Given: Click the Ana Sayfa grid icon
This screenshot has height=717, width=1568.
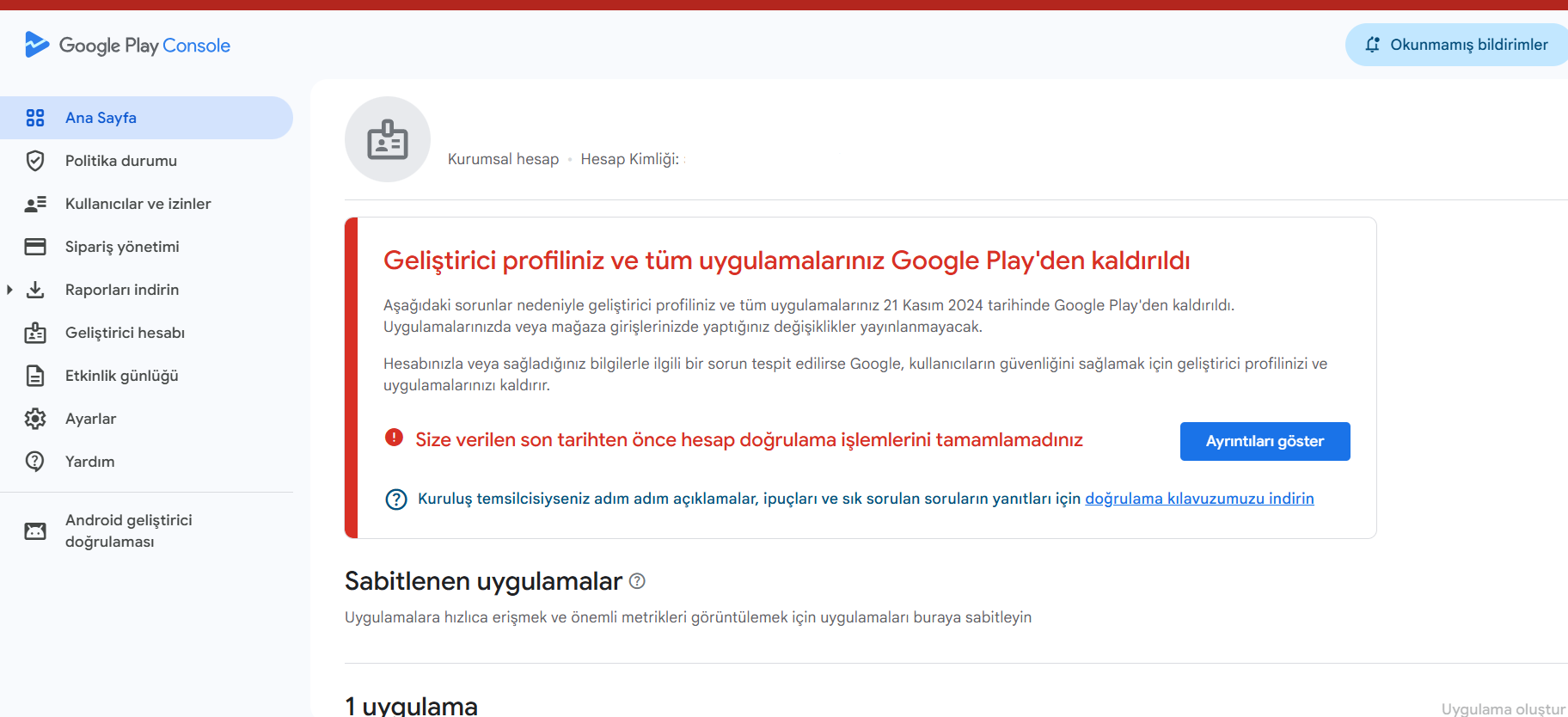Looking at the screenshot, I should [35, 118].
